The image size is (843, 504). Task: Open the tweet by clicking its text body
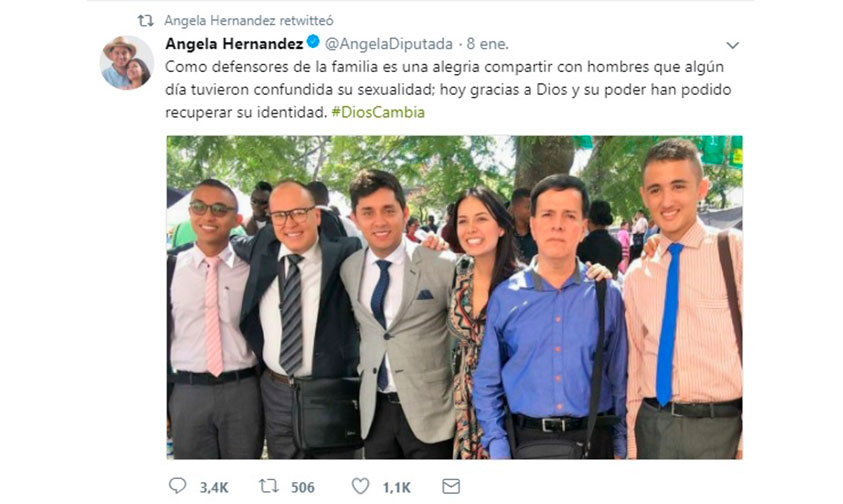(448, 89)
